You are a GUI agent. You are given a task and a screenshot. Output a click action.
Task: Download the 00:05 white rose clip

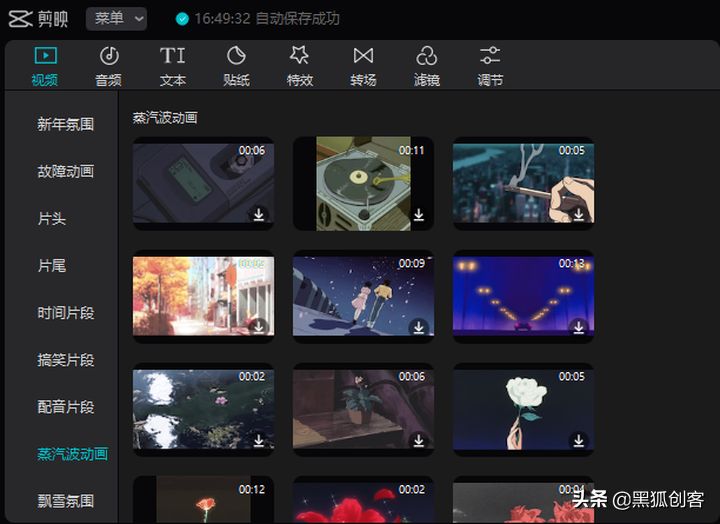coord(579,440)
